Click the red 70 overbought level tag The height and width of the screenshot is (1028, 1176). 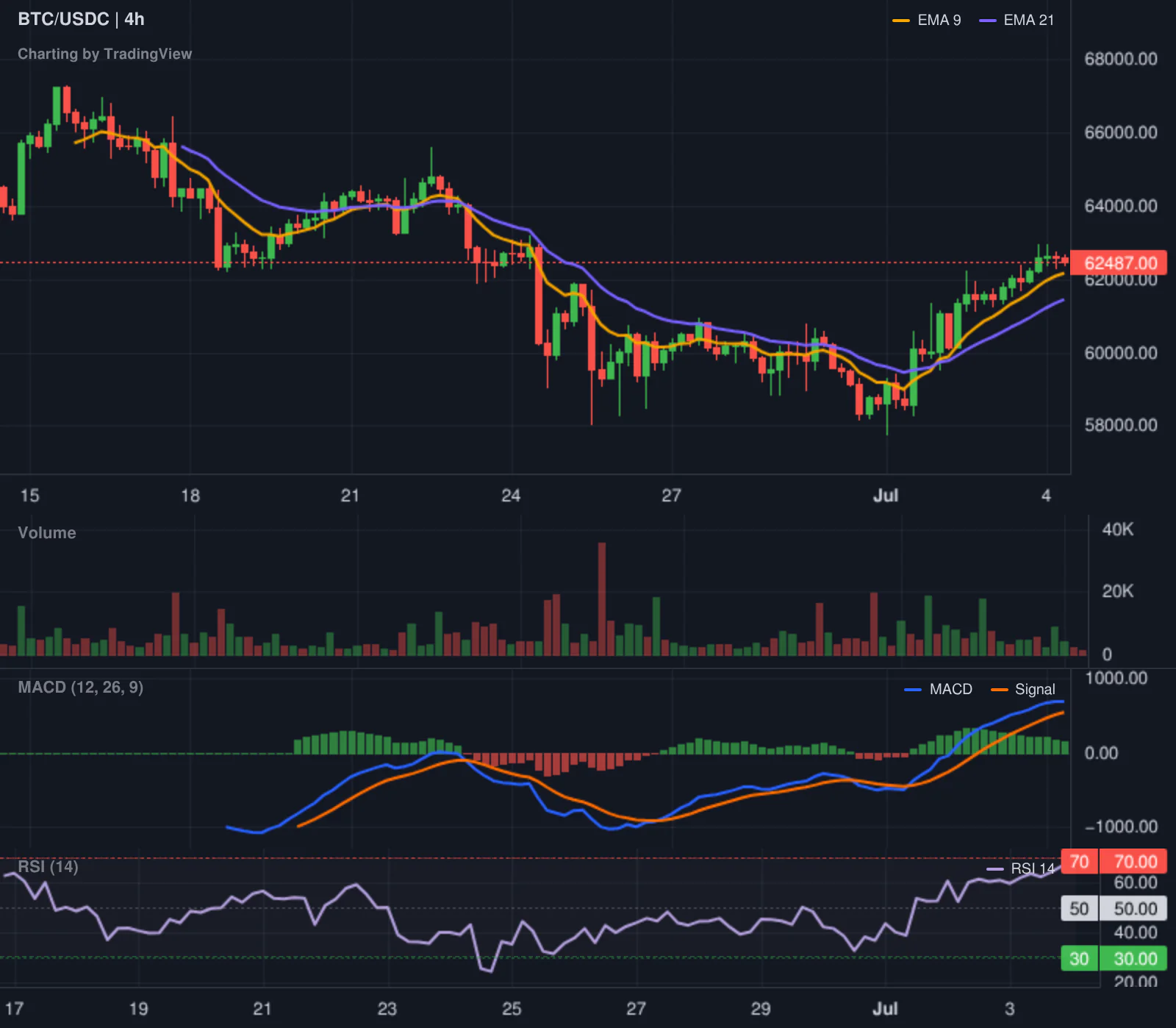[1079, 861]
